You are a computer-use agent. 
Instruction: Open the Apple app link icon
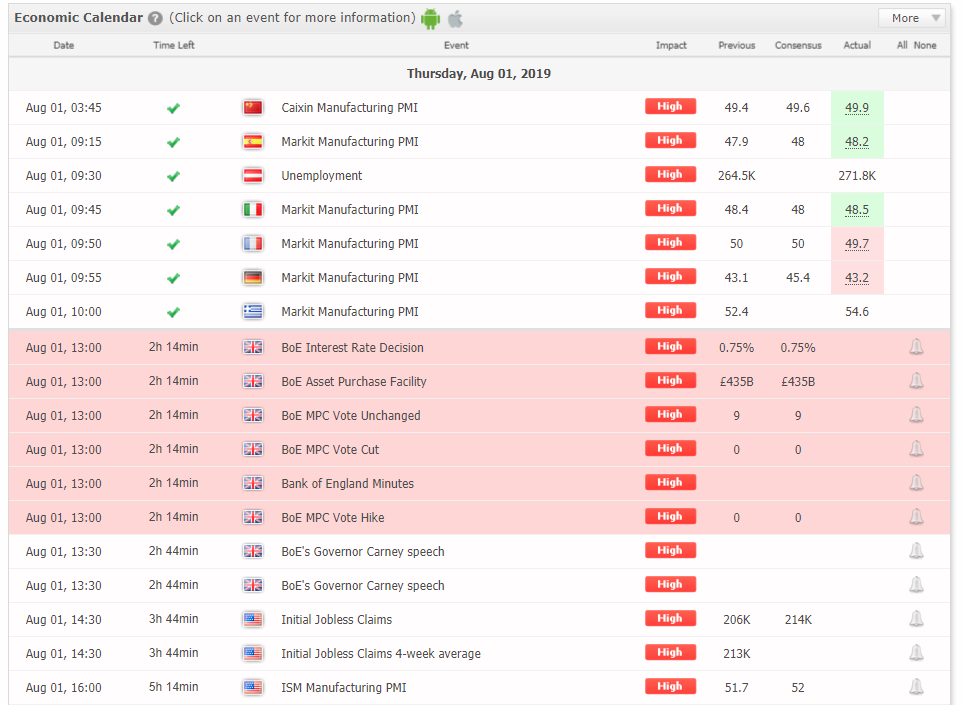click(x=455, y=18)
